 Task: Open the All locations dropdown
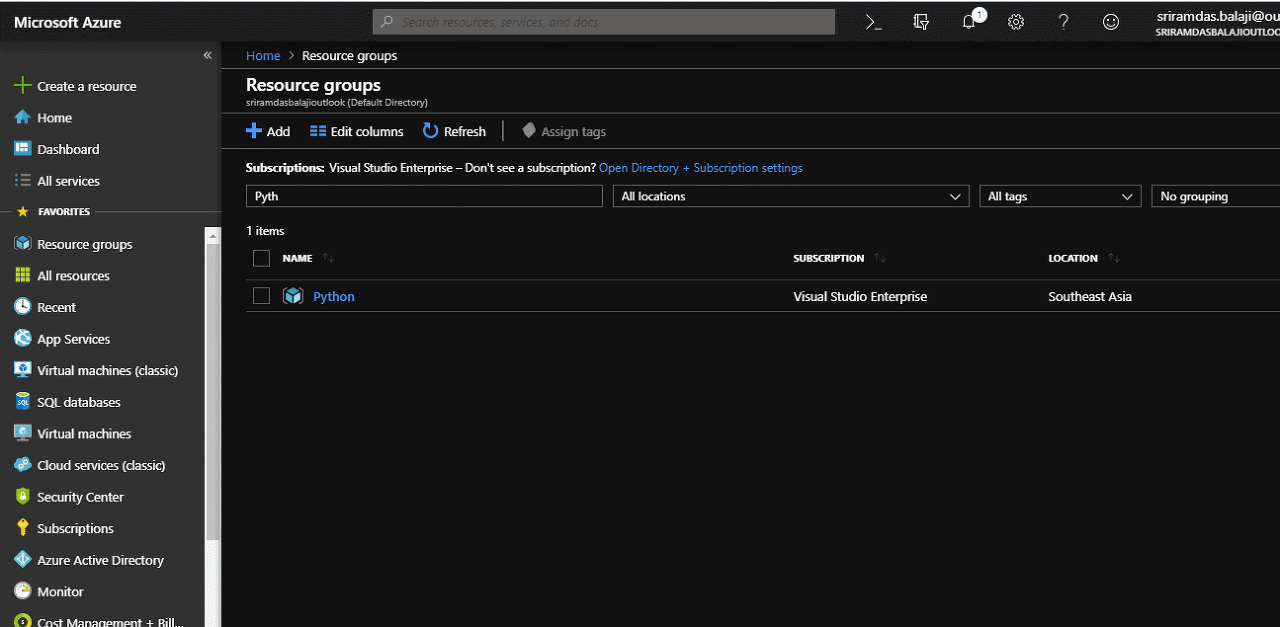(791, 196)
